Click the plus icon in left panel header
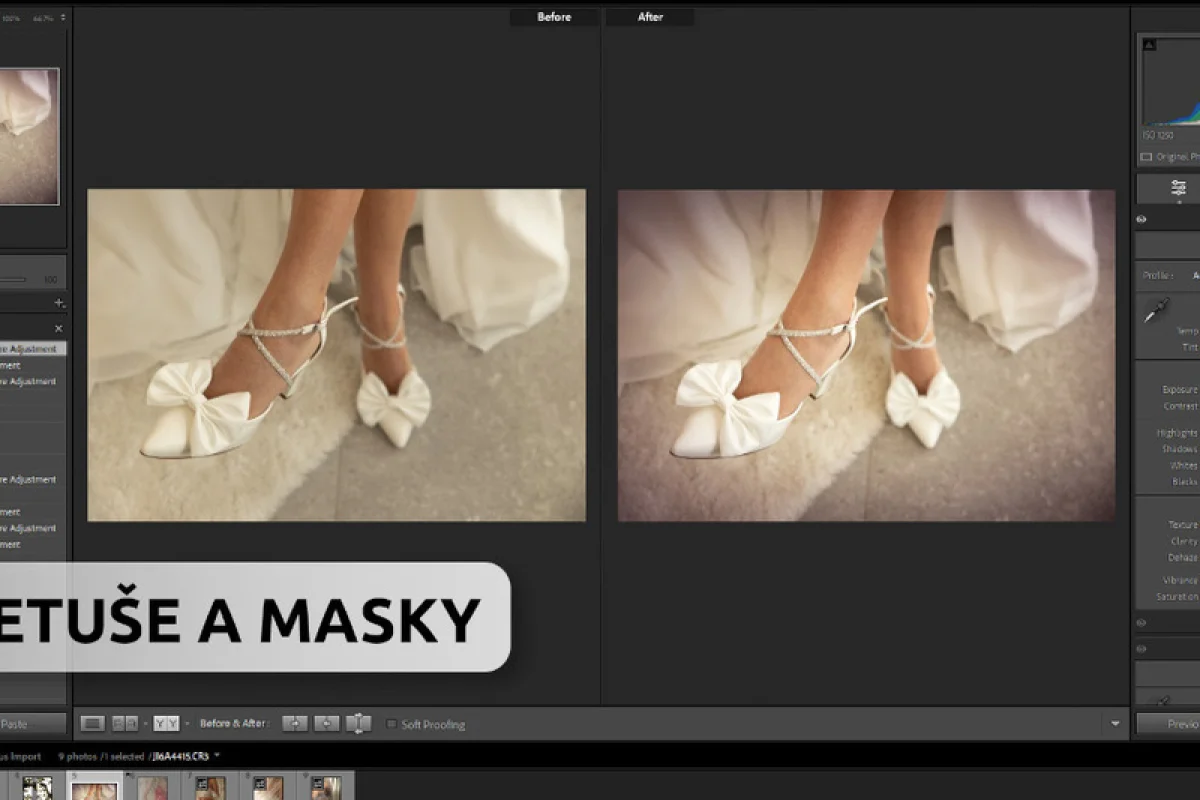This screenshot has height=800, width=1200. (59, 303)
